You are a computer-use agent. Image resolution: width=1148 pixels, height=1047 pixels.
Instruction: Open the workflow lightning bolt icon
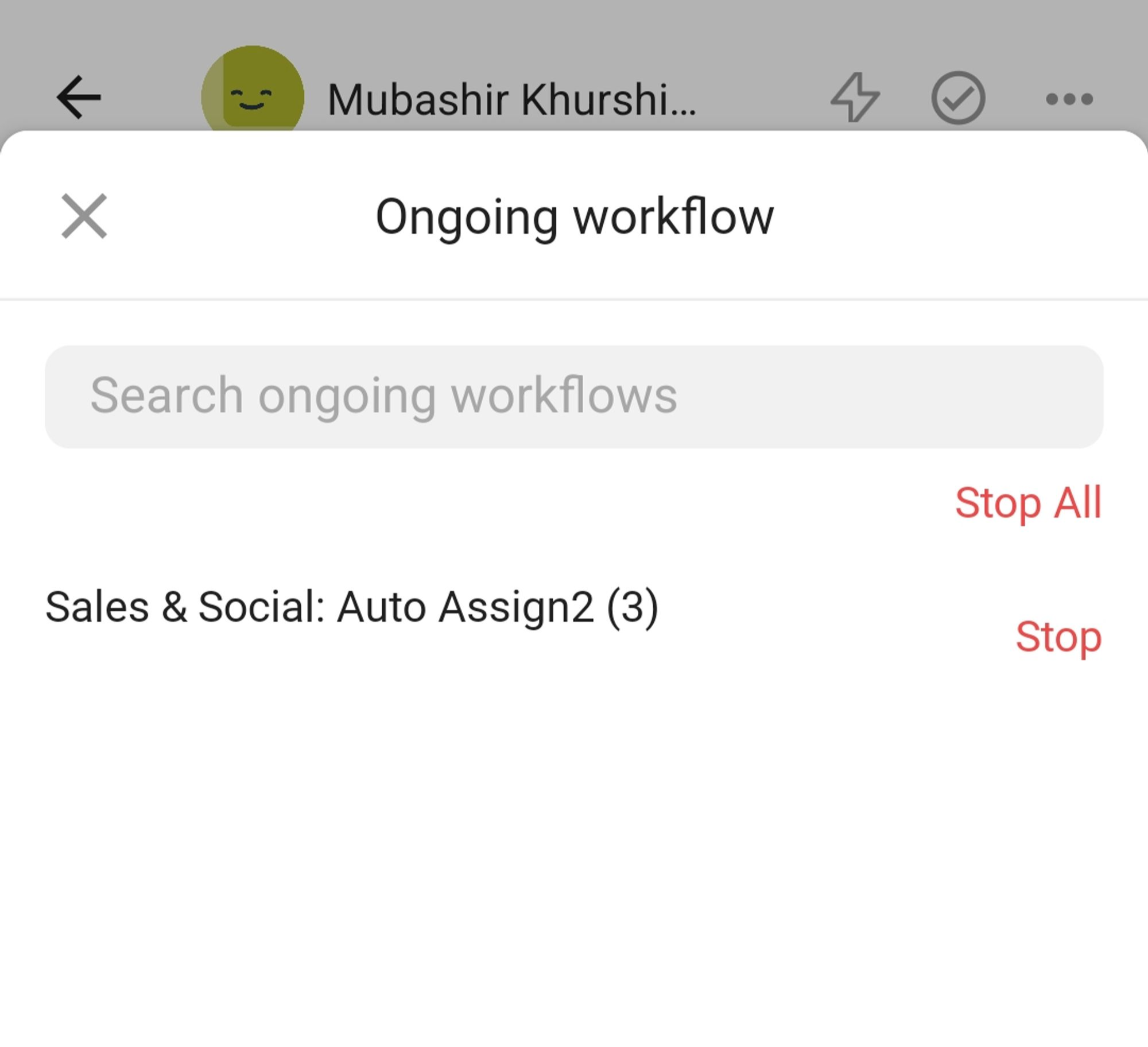click(x=855, y=98)
